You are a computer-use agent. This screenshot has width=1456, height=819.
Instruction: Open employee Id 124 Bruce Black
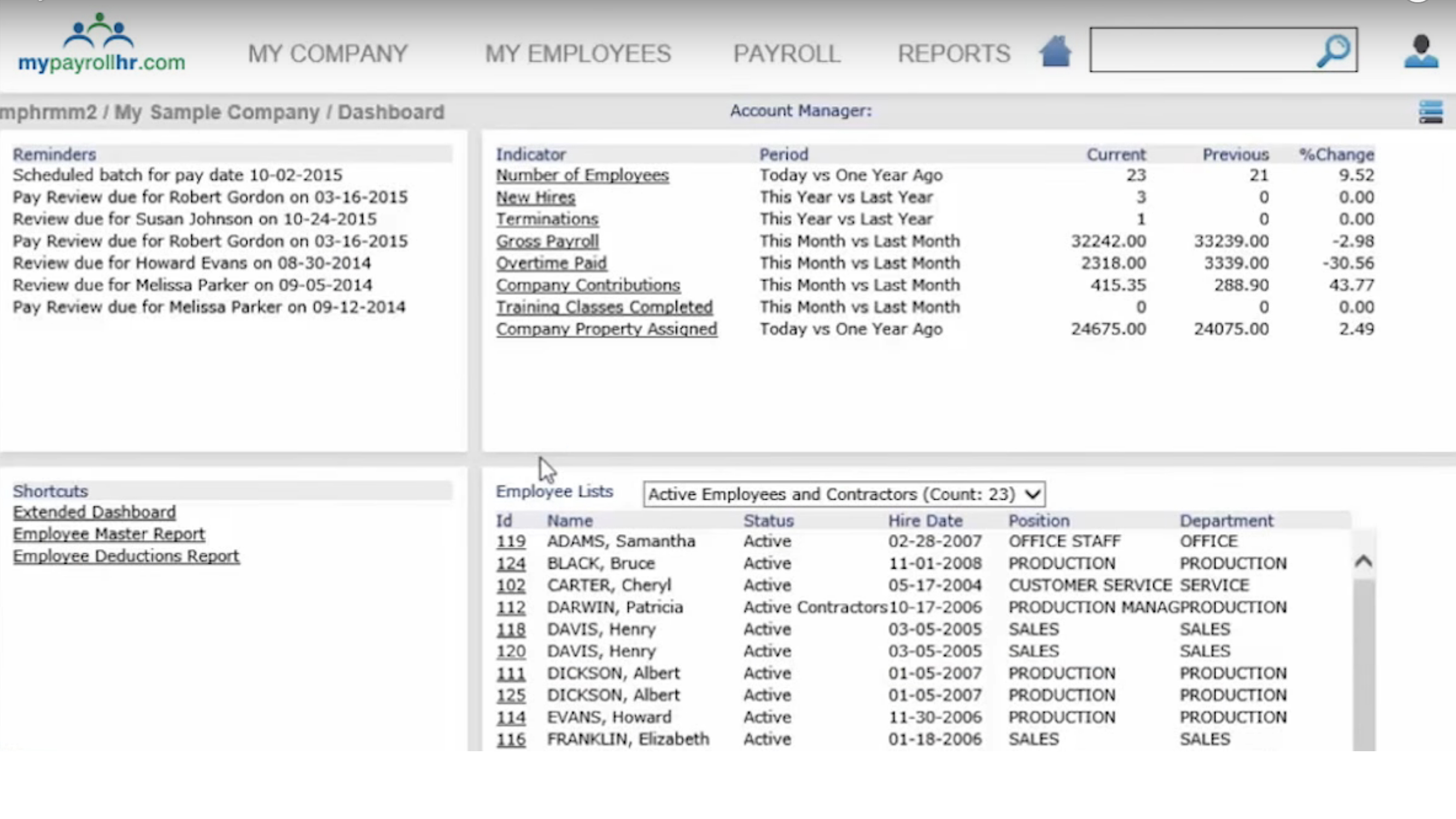511,564
